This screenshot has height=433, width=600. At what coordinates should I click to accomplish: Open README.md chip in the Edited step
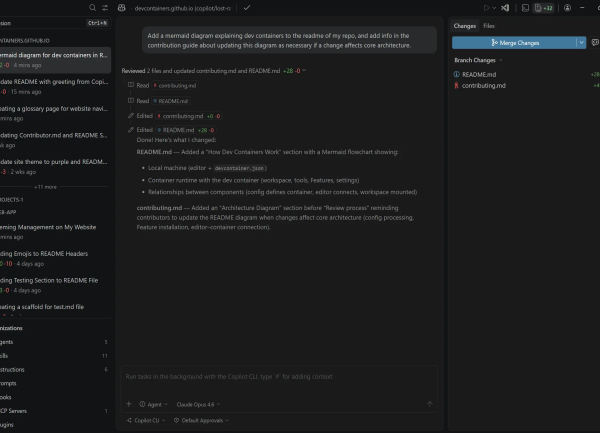(x=186, y=130)
